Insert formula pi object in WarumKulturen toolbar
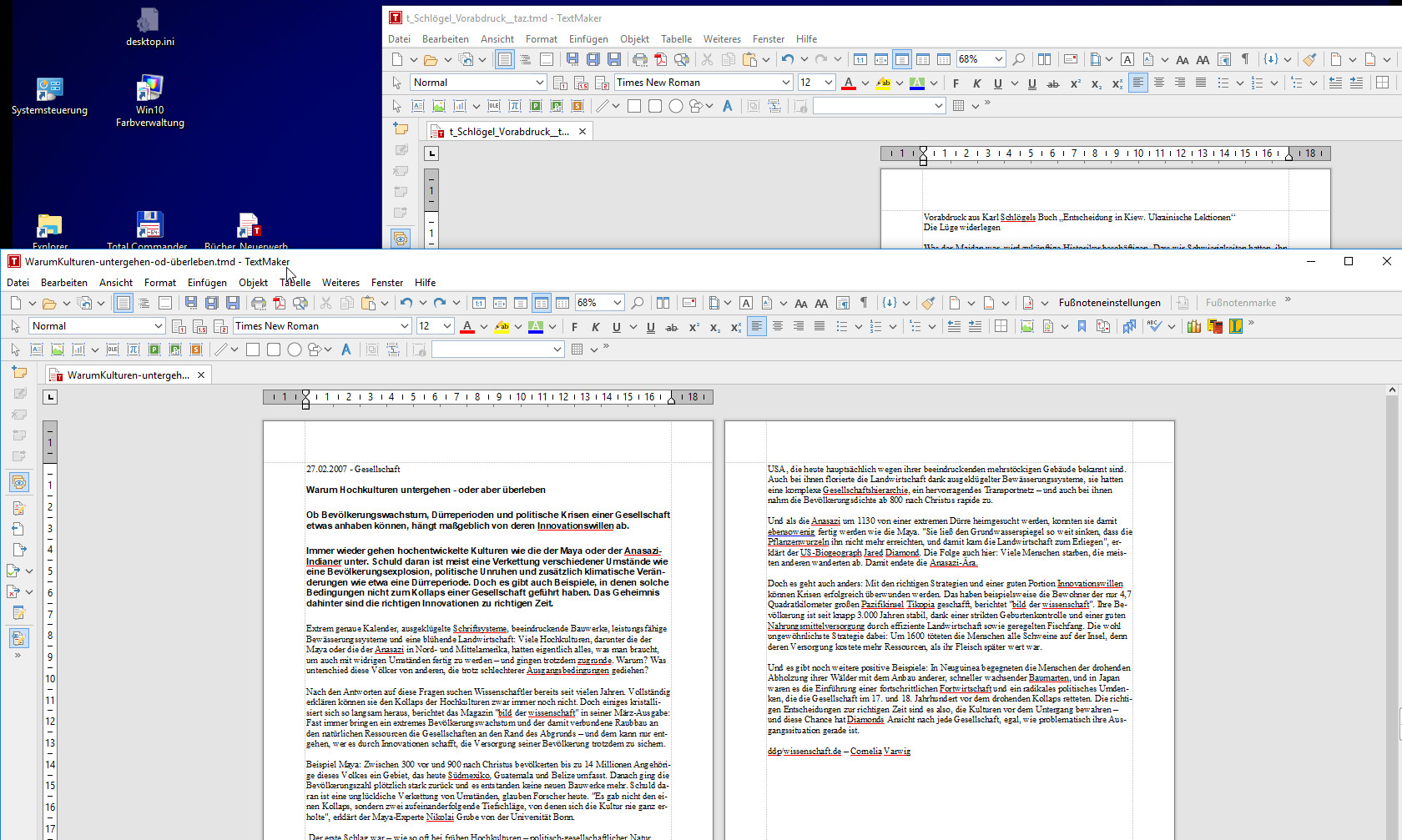 point(134,350)
